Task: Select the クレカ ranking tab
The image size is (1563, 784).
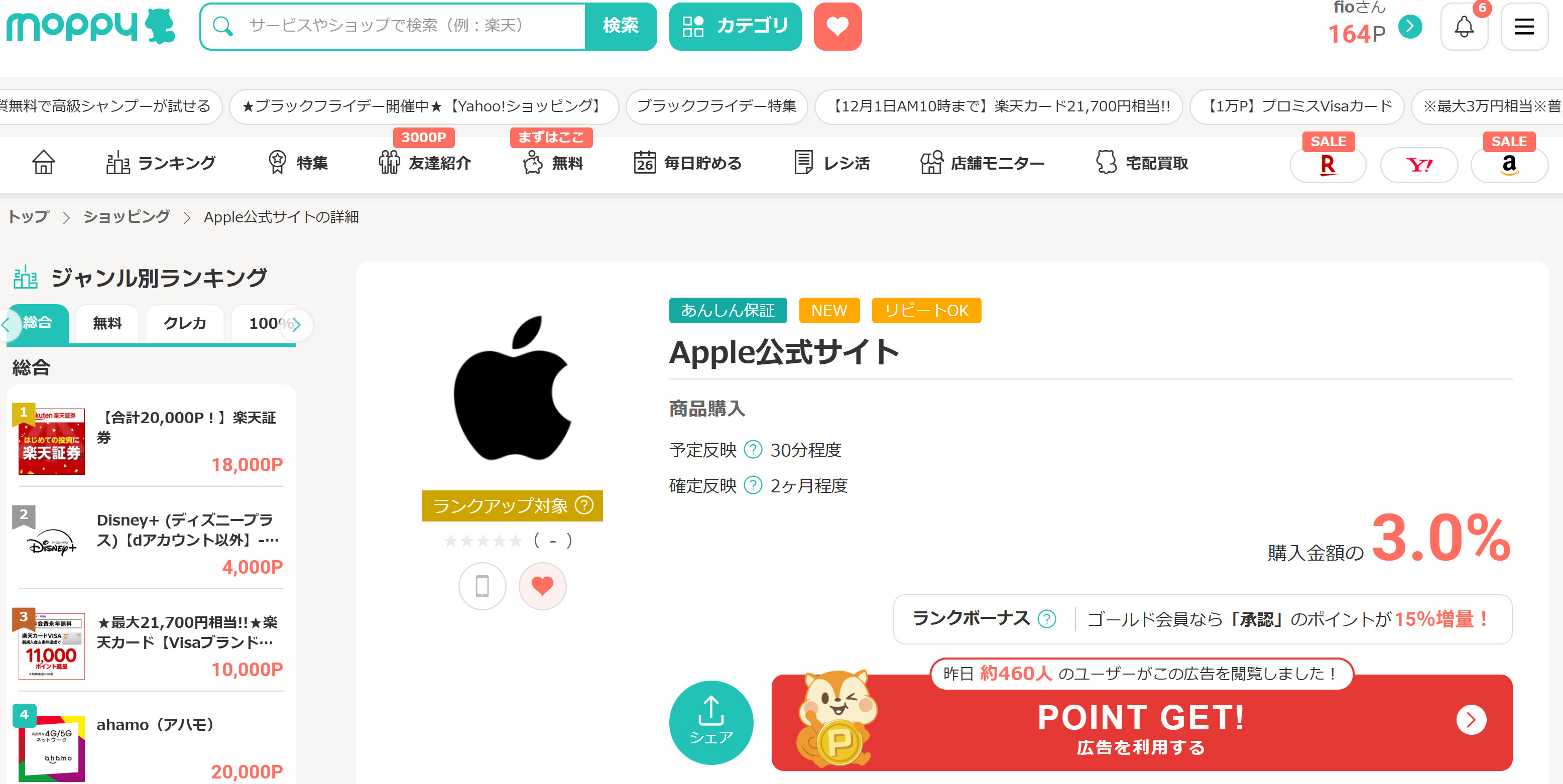Action: 185,324
